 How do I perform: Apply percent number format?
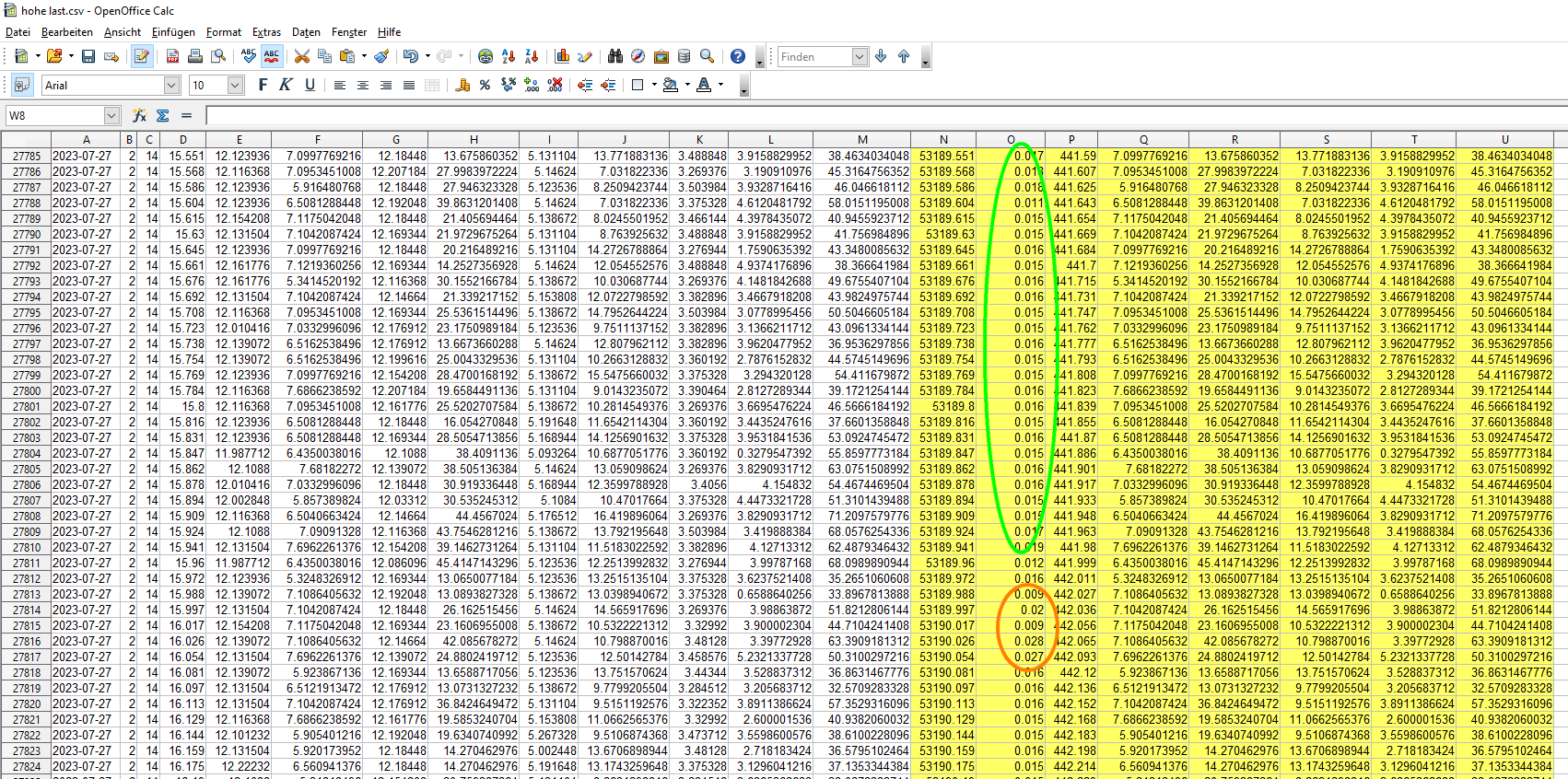[485, 85]
